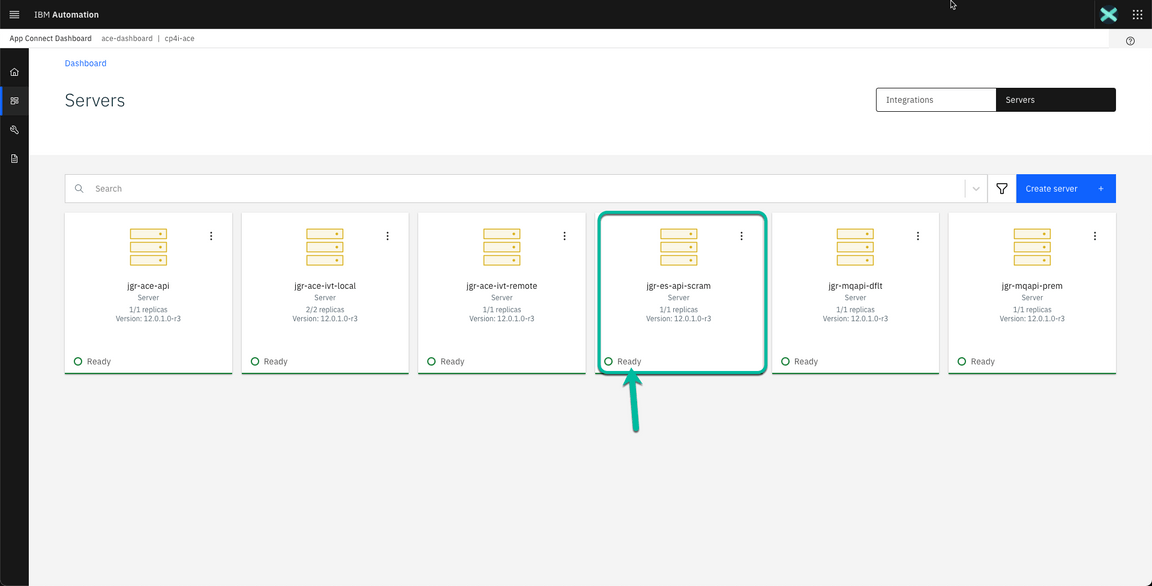The height and width of the screenshot is (586, 1152).
Task: Click the wrench tools icon in sidebar
Action: [14, 129]
